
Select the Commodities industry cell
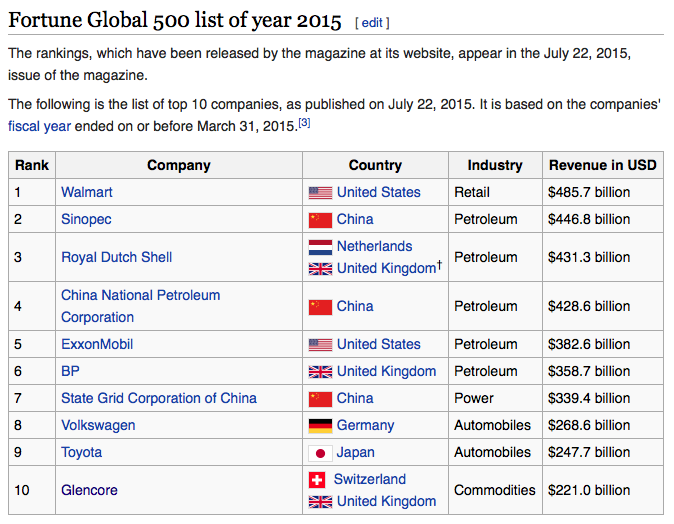[495, 490]
